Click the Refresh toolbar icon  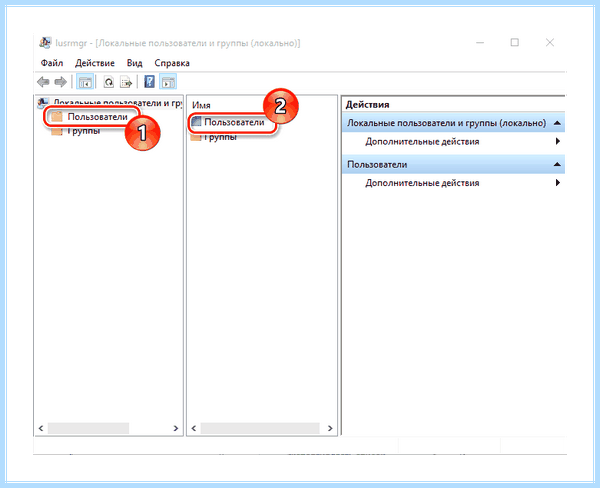109,82
